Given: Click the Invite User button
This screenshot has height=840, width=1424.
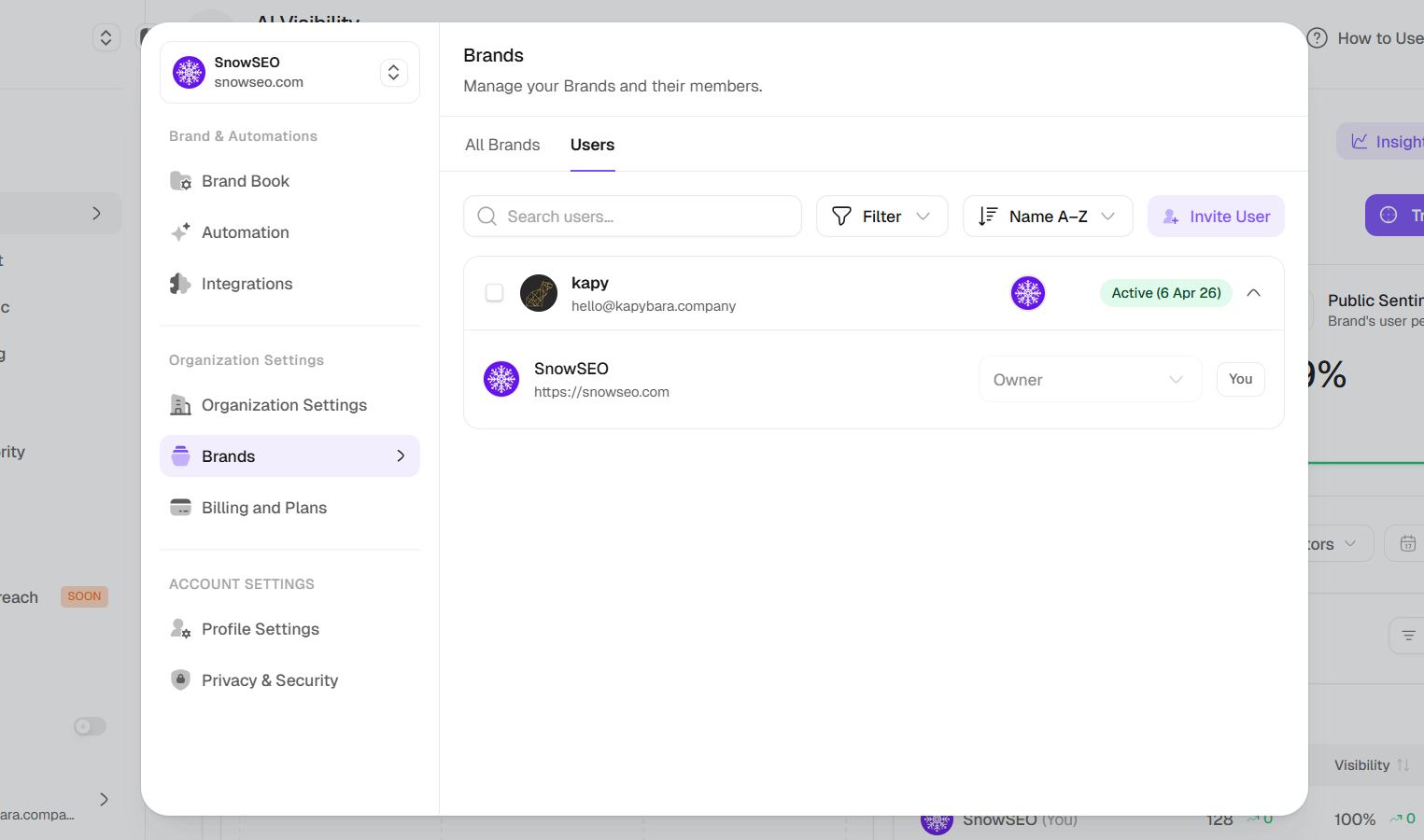Looking at the screenshot, I should click(x=1216, y=216).
